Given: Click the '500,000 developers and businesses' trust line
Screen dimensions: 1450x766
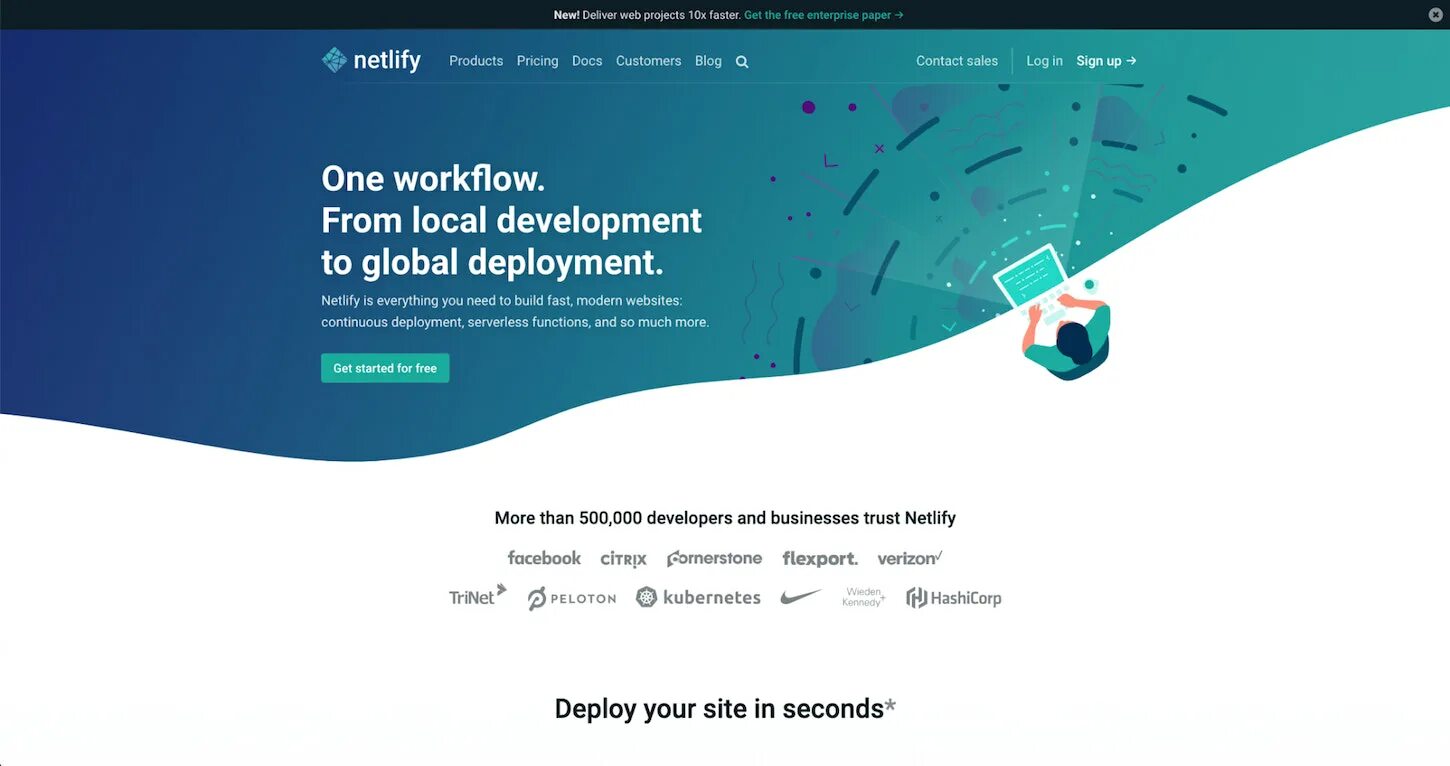Looking at the screenshot, I should [x=725, y=518].
